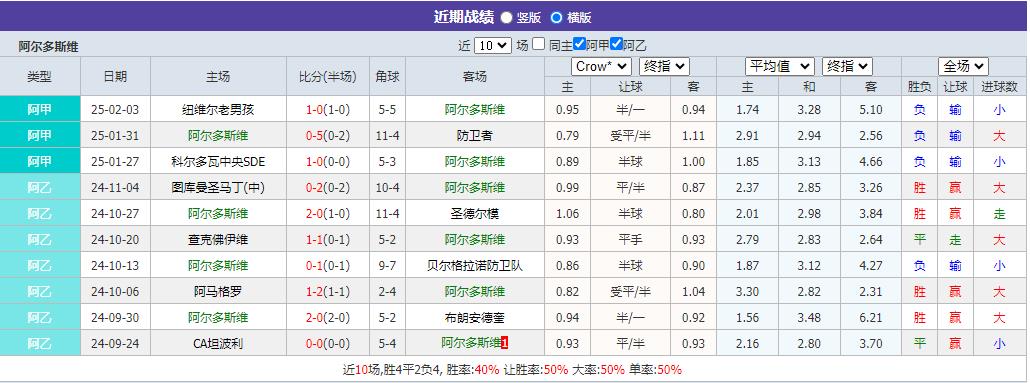Click the 角球 column header

387,76
